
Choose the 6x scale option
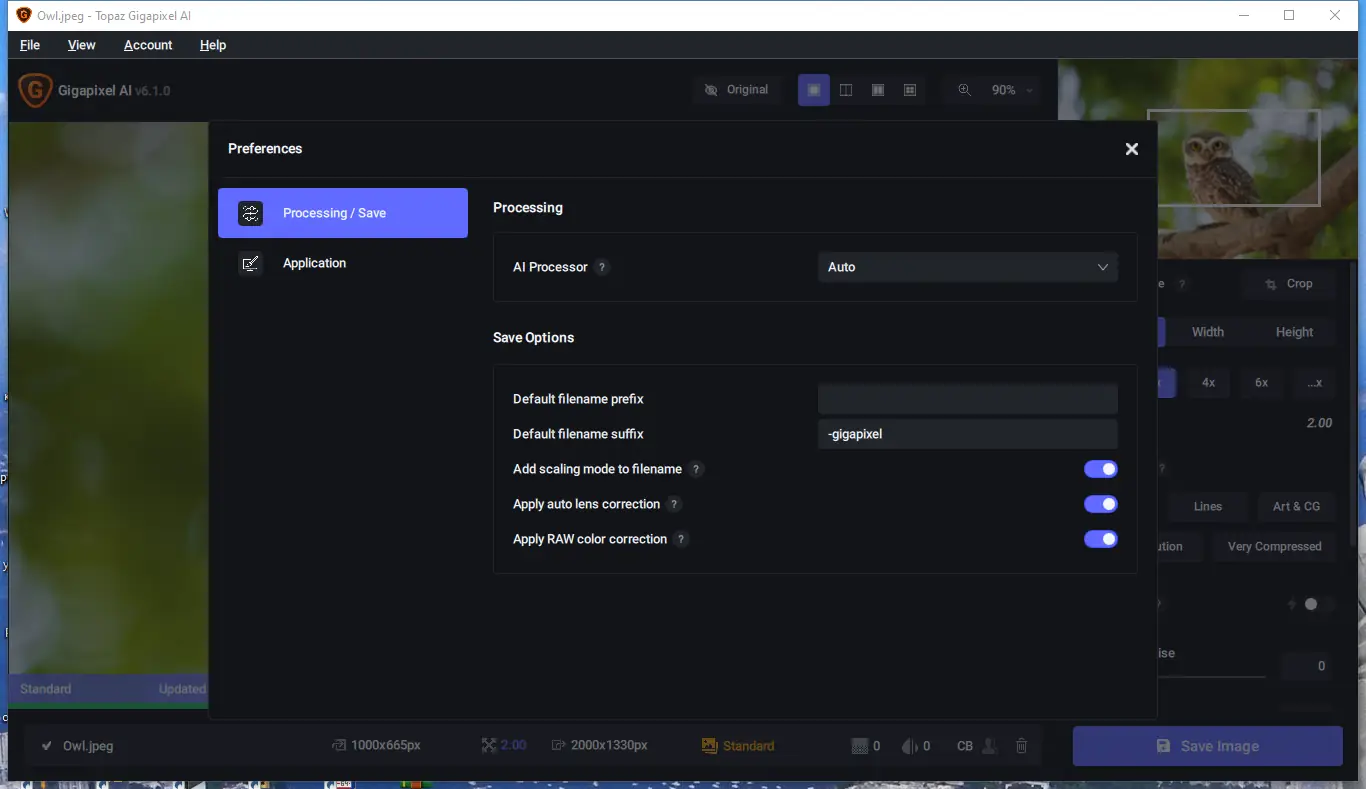[x=1262, y=383]
